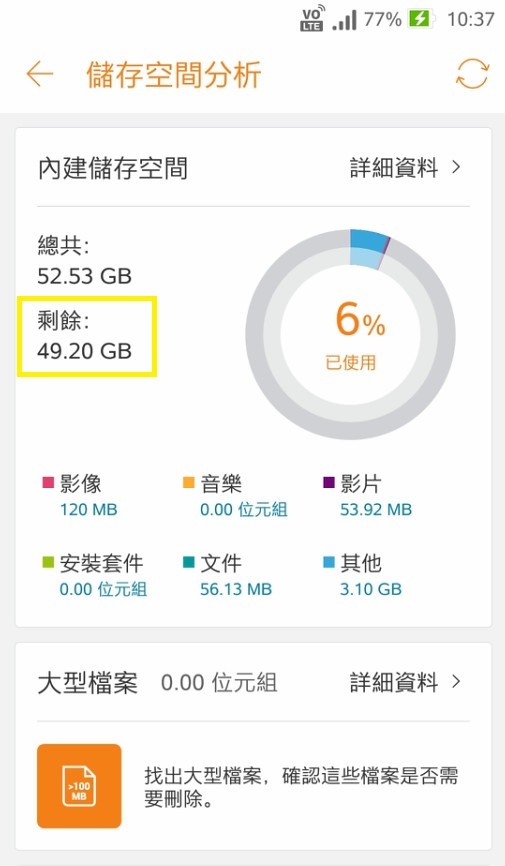Viewport: 505px width, 866px height.
Task: Tap the refresh storage analysis icon
Action: pos(472,74)
